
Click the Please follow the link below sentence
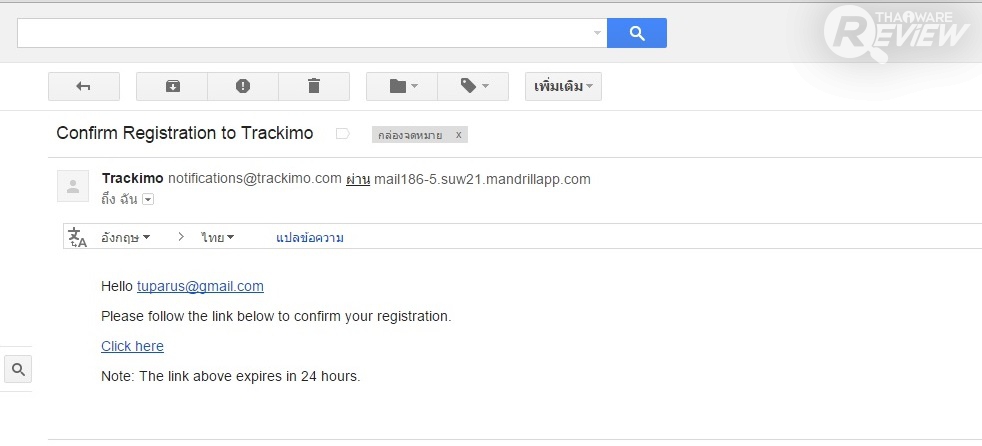[276, 316]
